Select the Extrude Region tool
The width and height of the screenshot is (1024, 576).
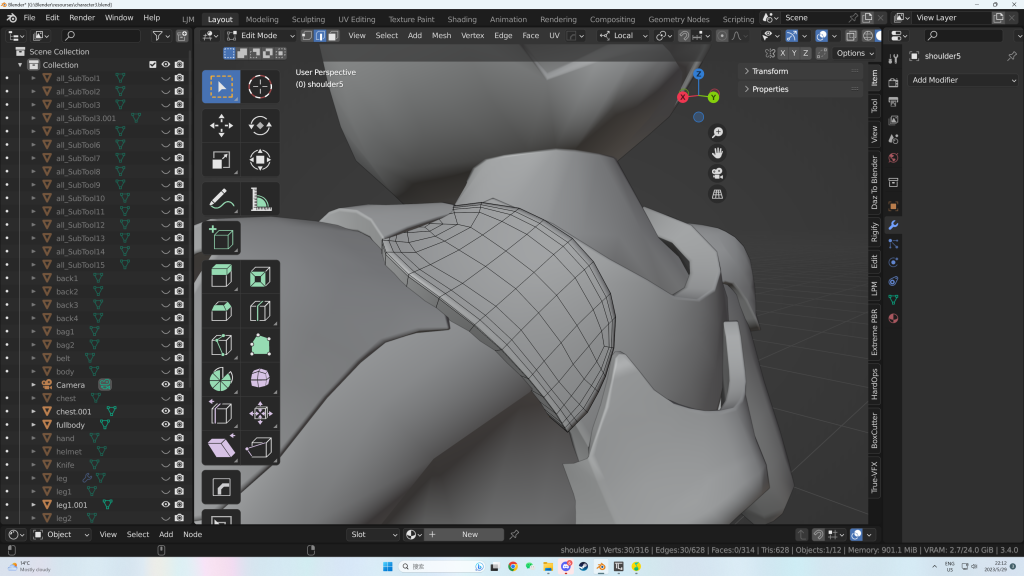click(221, 277)
